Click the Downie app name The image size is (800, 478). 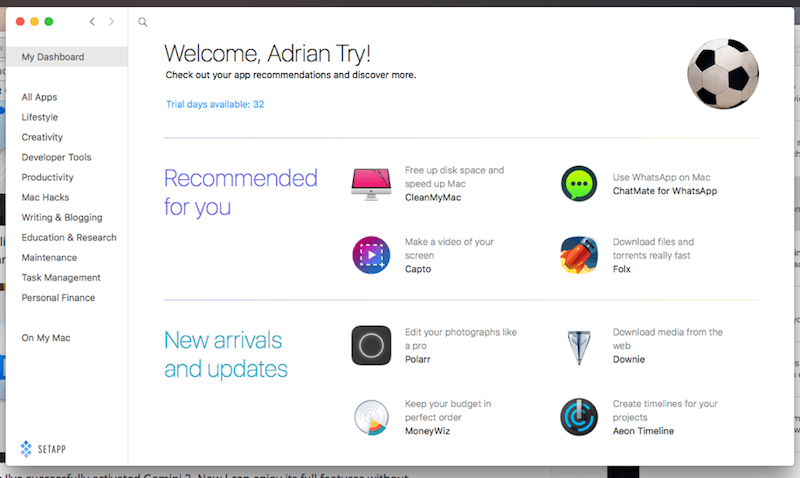[x=629, y=359]
